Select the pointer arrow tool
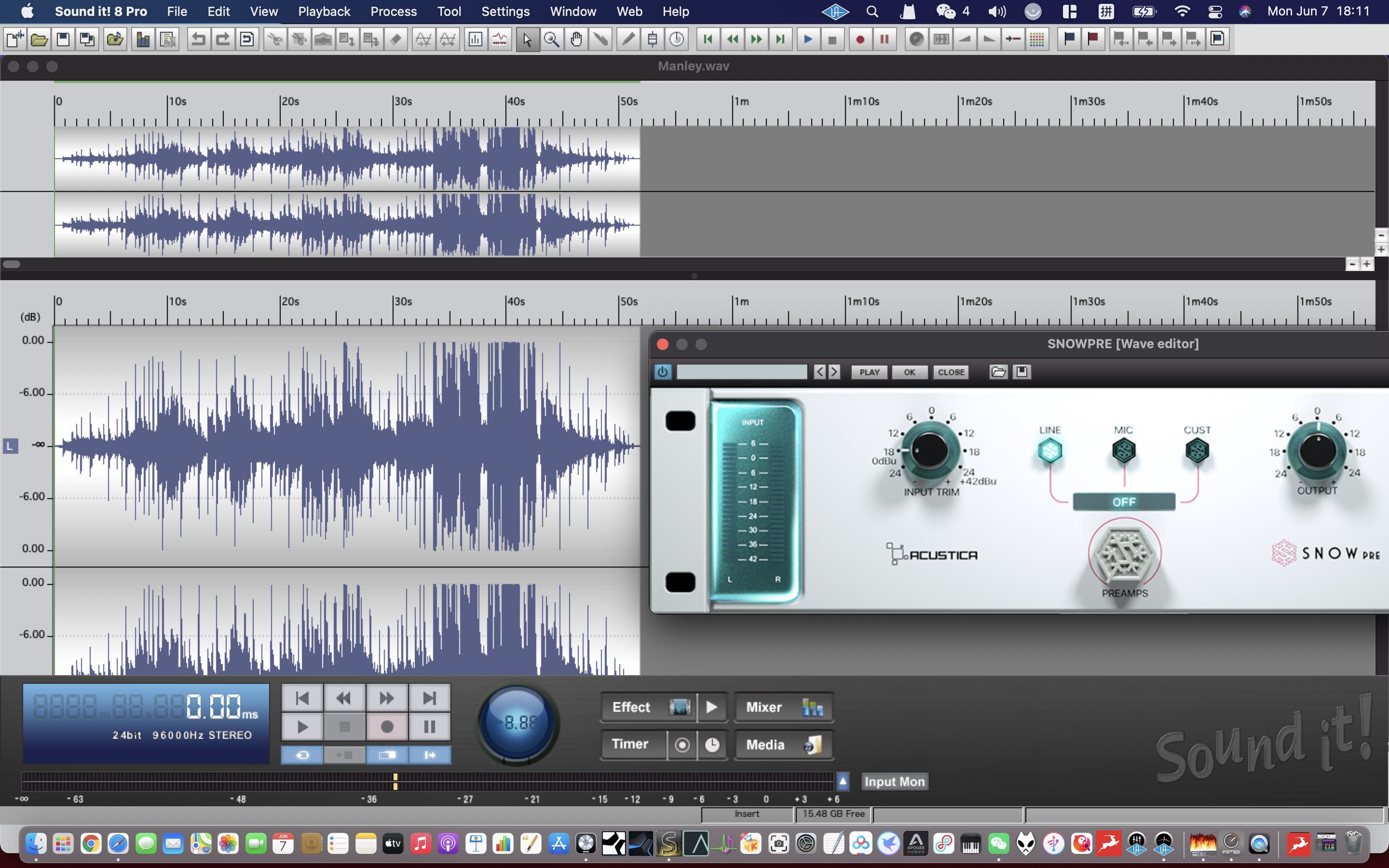 [528, 39]
